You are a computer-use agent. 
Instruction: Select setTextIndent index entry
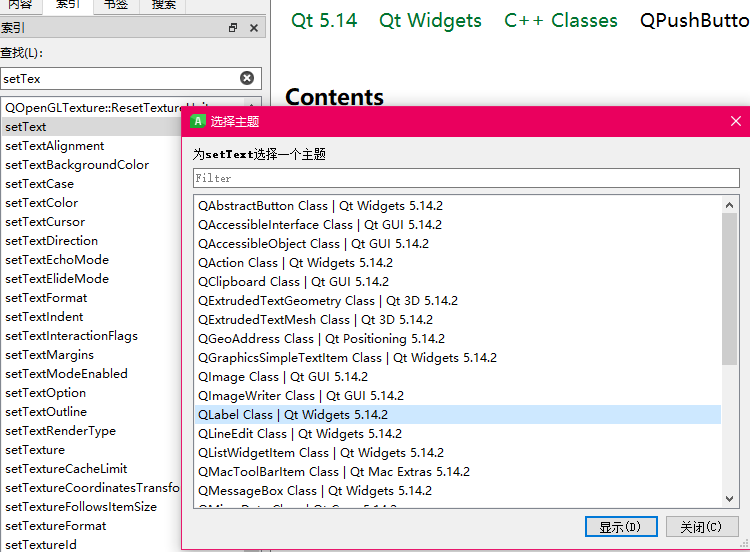point(91,317)
